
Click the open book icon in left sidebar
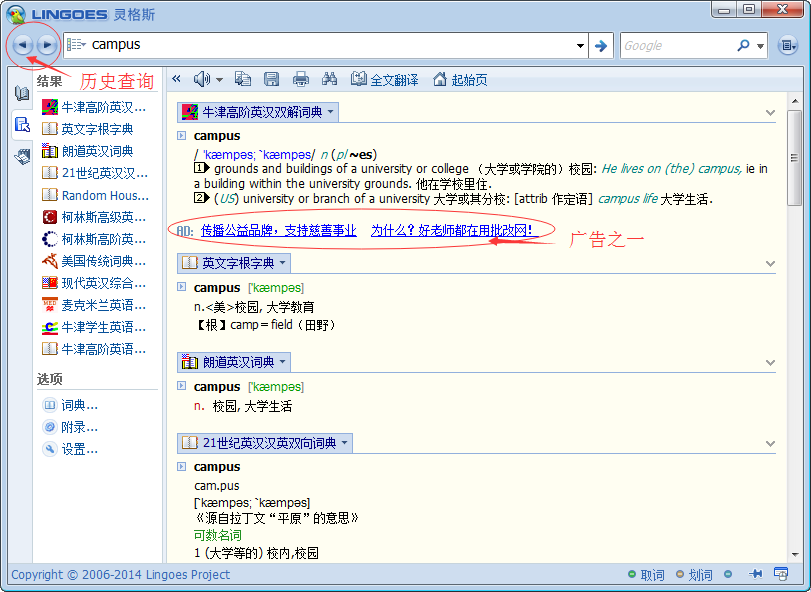22,94
